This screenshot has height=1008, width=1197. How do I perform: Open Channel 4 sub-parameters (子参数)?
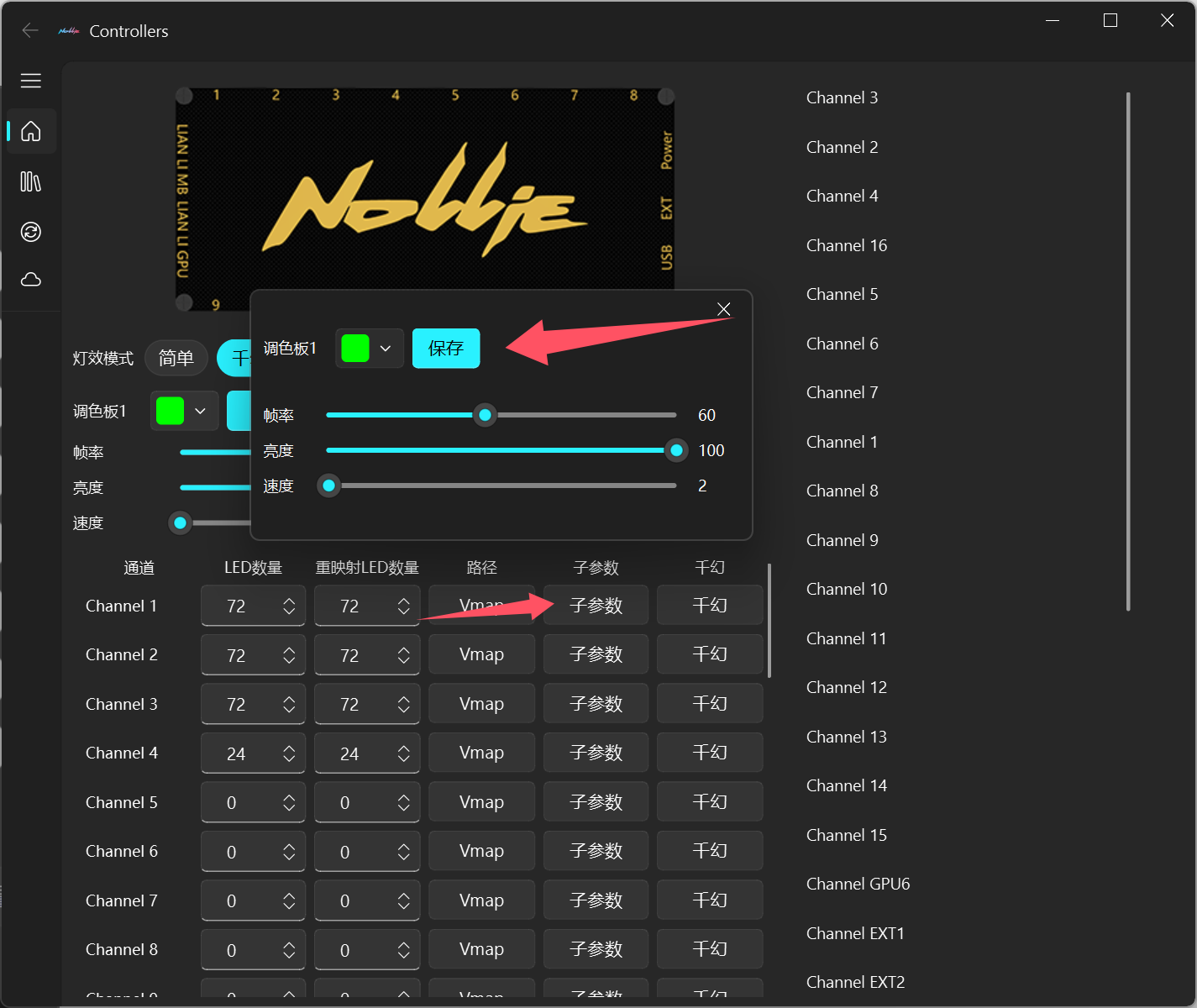[x=596, y=753]
